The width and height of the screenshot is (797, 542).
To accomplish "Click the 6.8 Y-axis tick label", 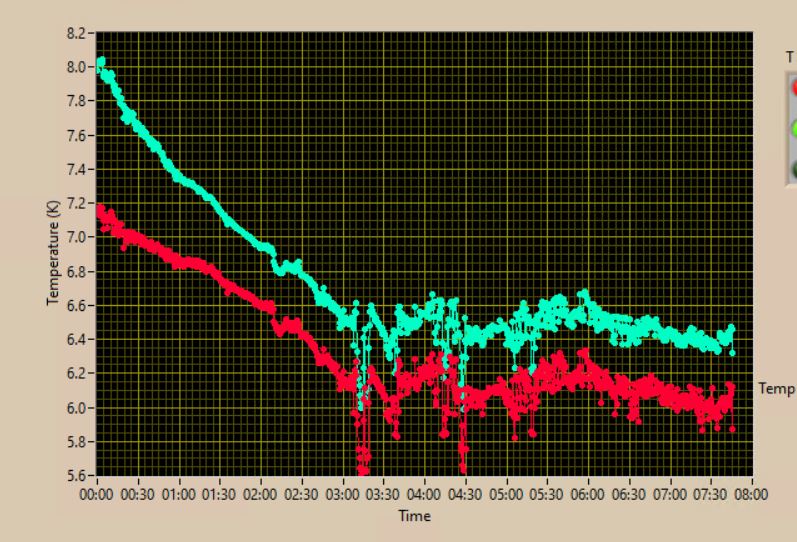I will (76, 272).
